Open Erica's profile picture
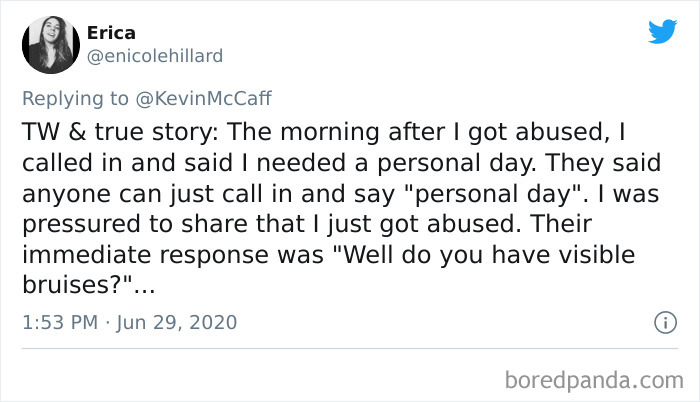 51,45
